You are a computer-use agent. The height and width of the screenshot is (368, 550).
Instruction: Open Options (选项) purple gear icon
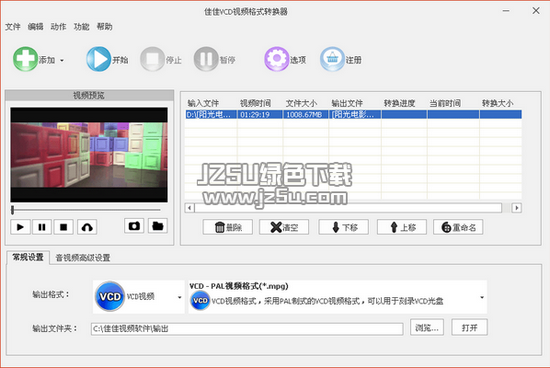pos(276,59)
